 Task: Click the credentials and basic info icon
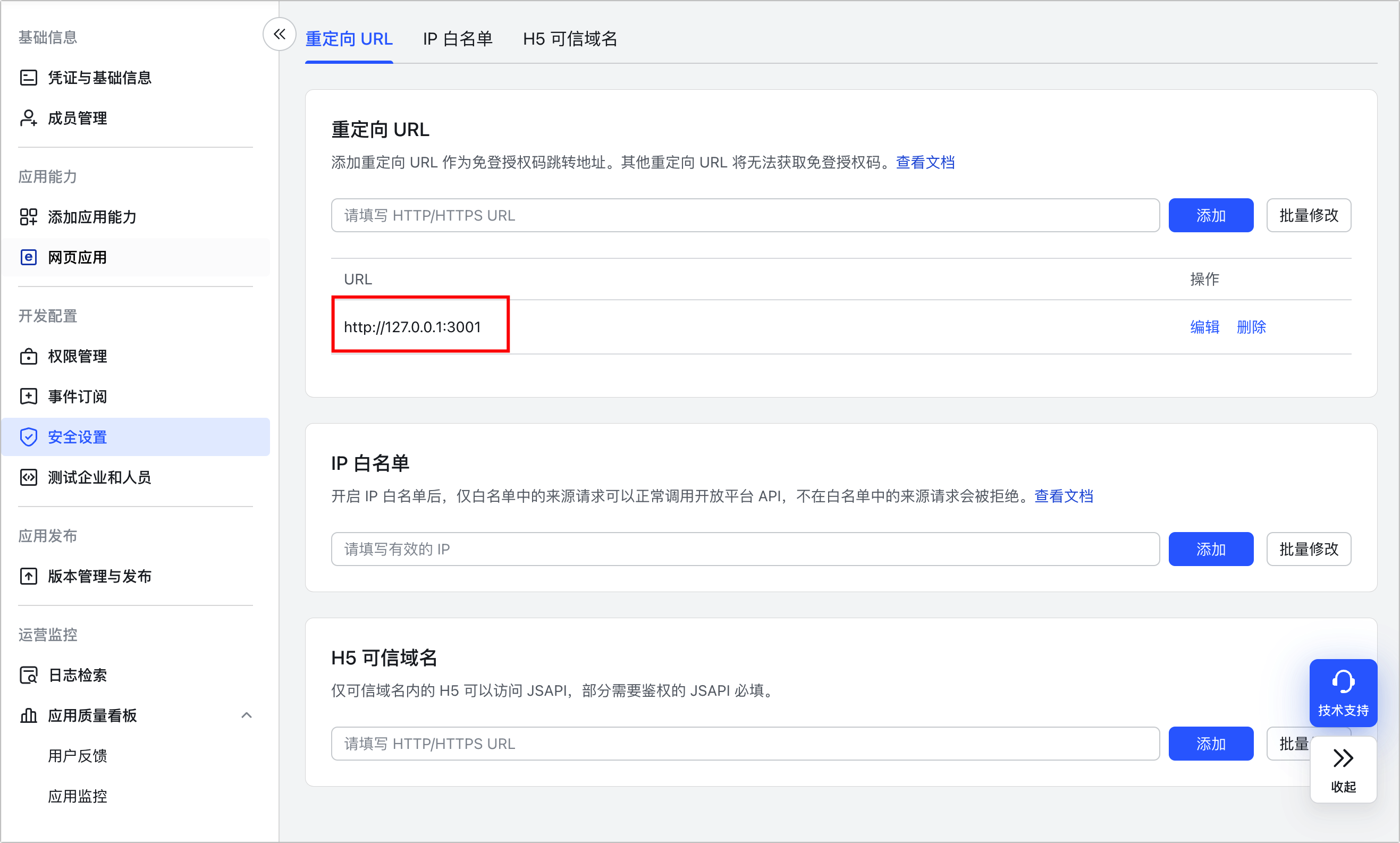coord(28,77)
